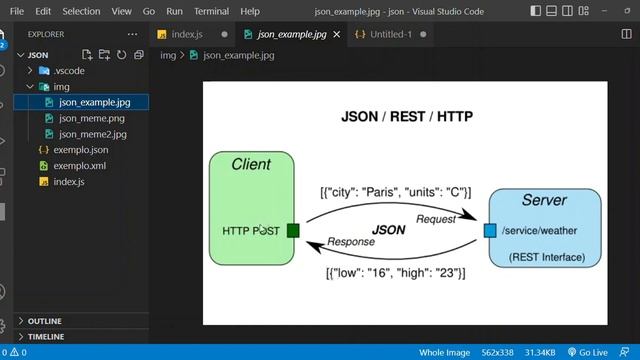
Task: Open Customize Layout icon
Action: [584, 11]
